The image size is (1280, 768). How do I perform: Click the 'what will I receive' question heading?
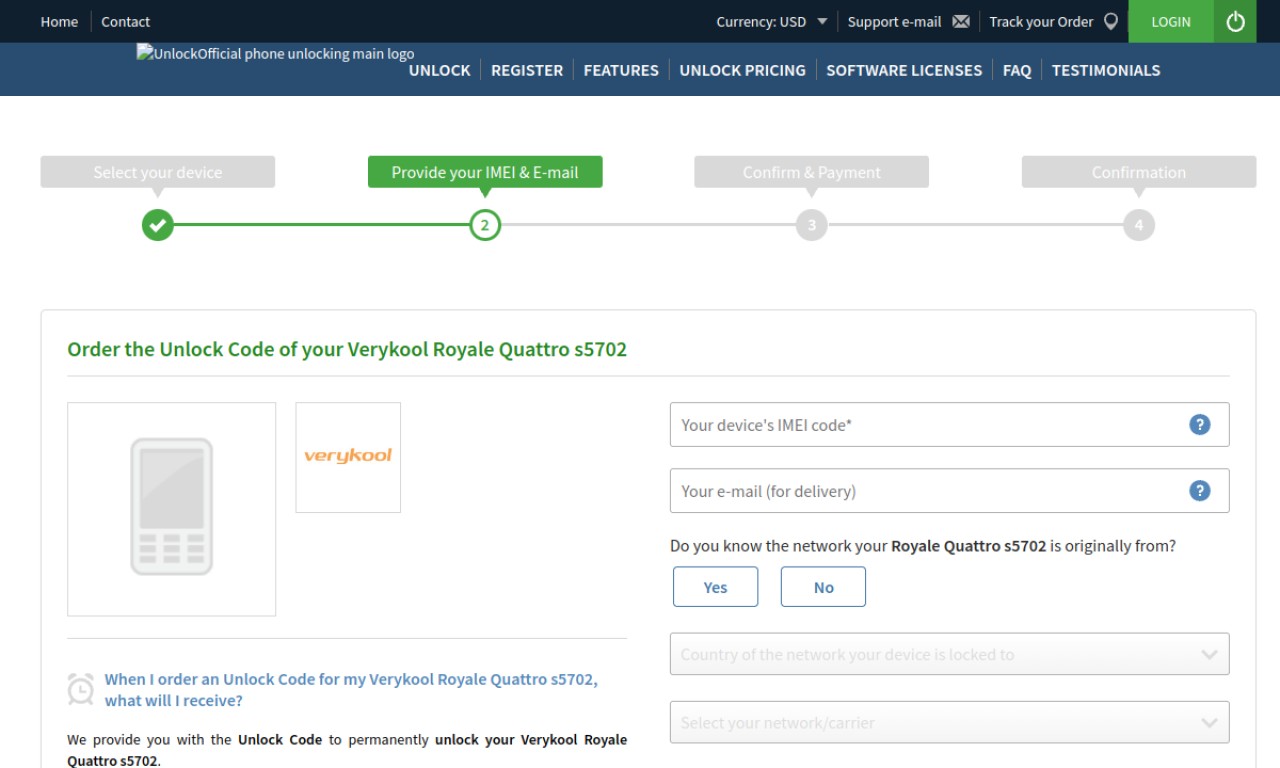tap(351, 690)
